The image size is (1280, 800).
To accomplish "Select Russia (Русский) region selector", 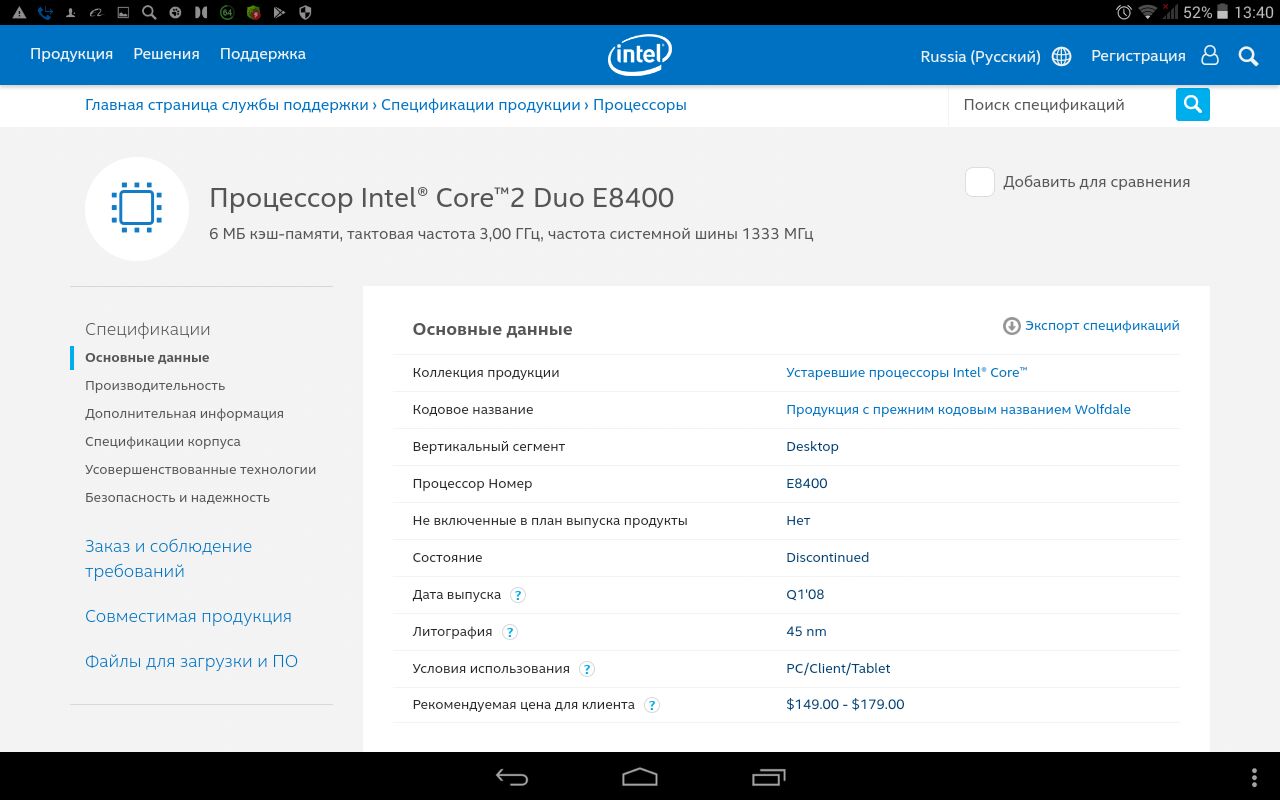I will pyautogui.click(x=980, y=57).
